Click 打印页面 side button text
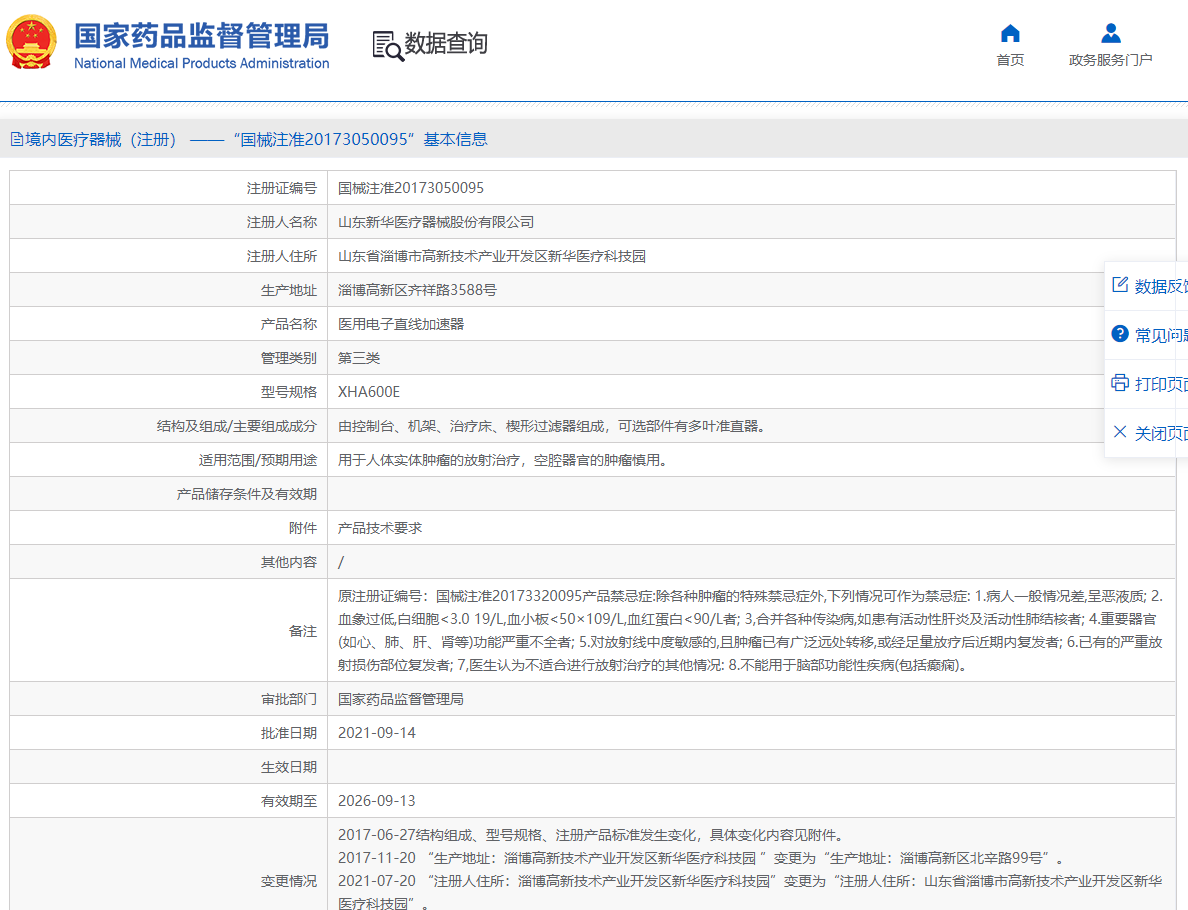Image resolution: width=1188 pixels, height=910 pixels. click(1161, 384)
